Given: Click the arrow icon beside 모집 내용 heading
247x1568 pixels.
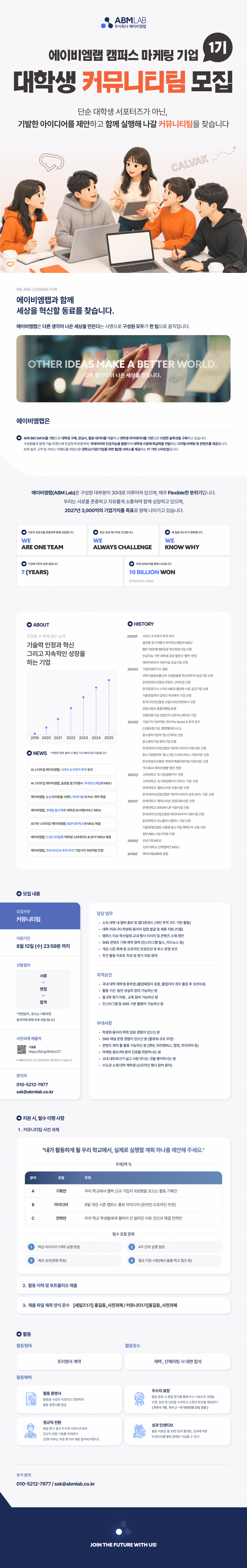Looking at the screenshot, I should (x=19, y=894).
